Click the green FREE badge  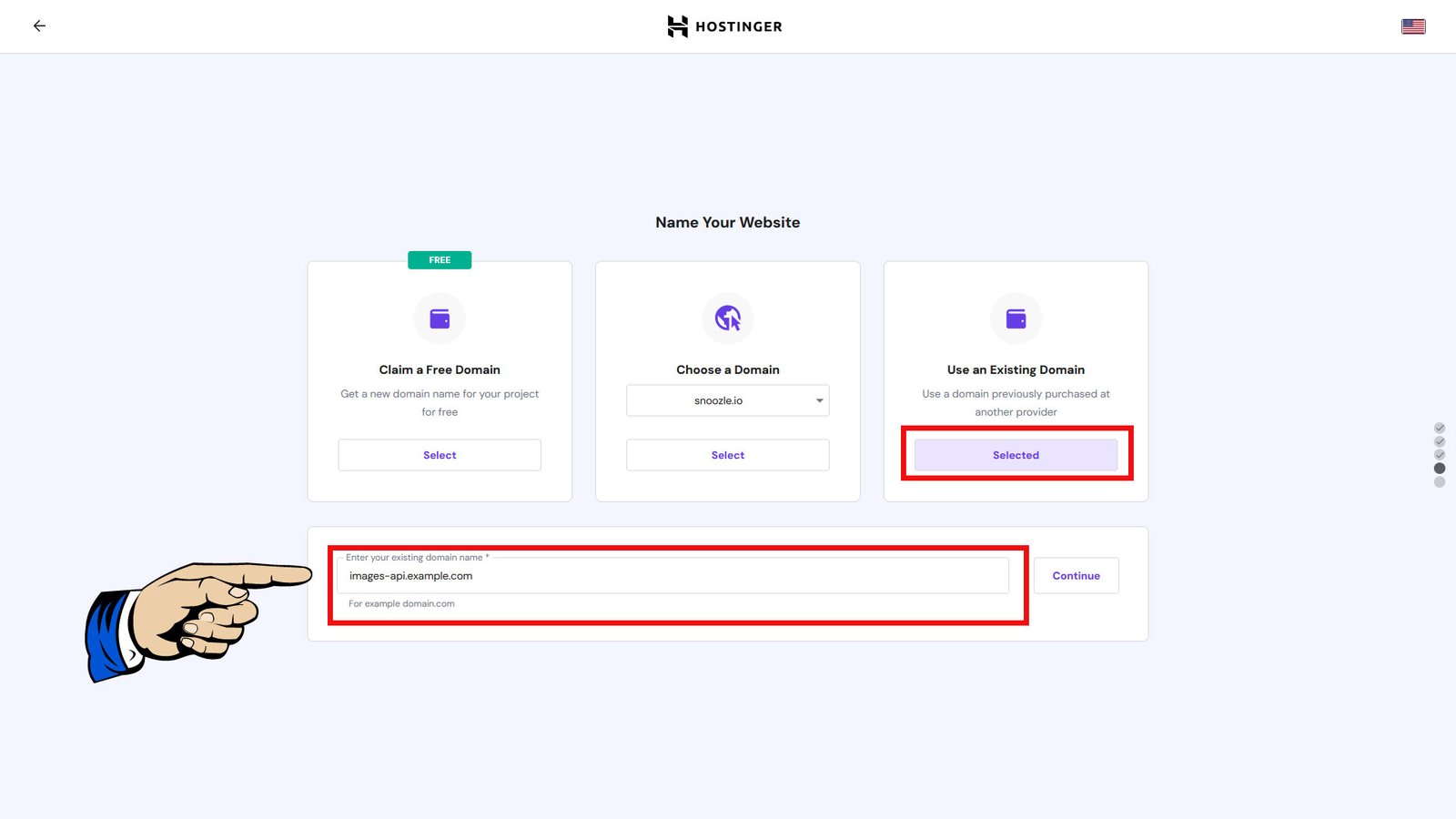(440, 260)
